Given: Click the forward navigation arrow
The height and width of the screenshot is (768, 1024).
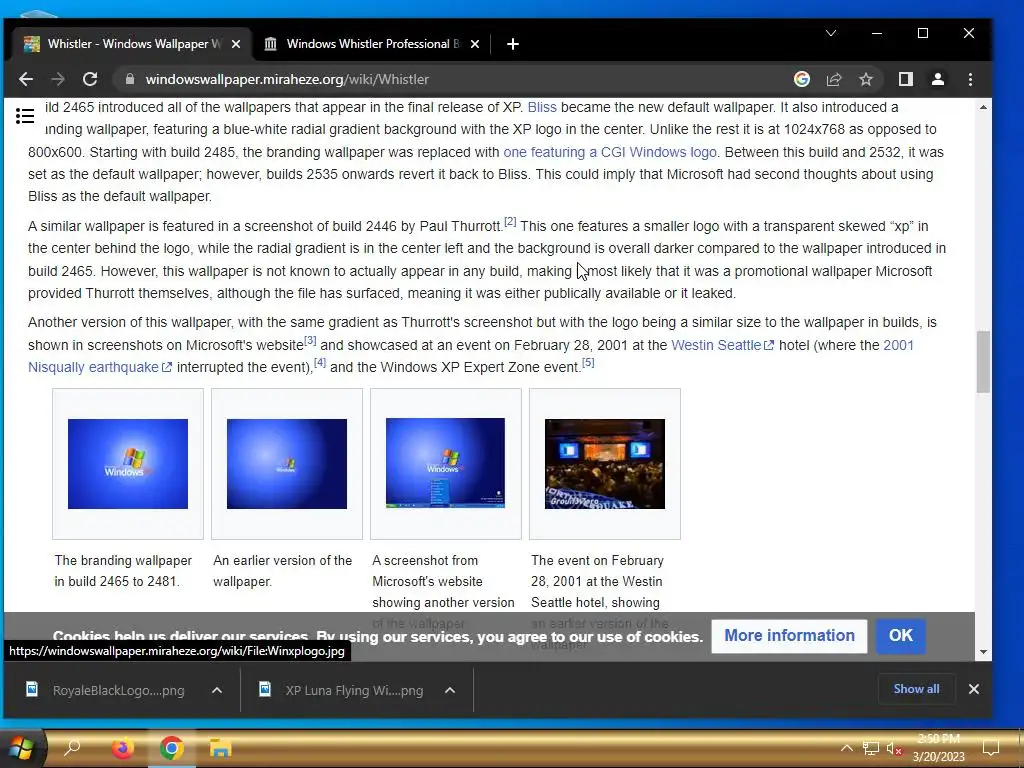Looking at the screenshot, I should coord(58,80).
